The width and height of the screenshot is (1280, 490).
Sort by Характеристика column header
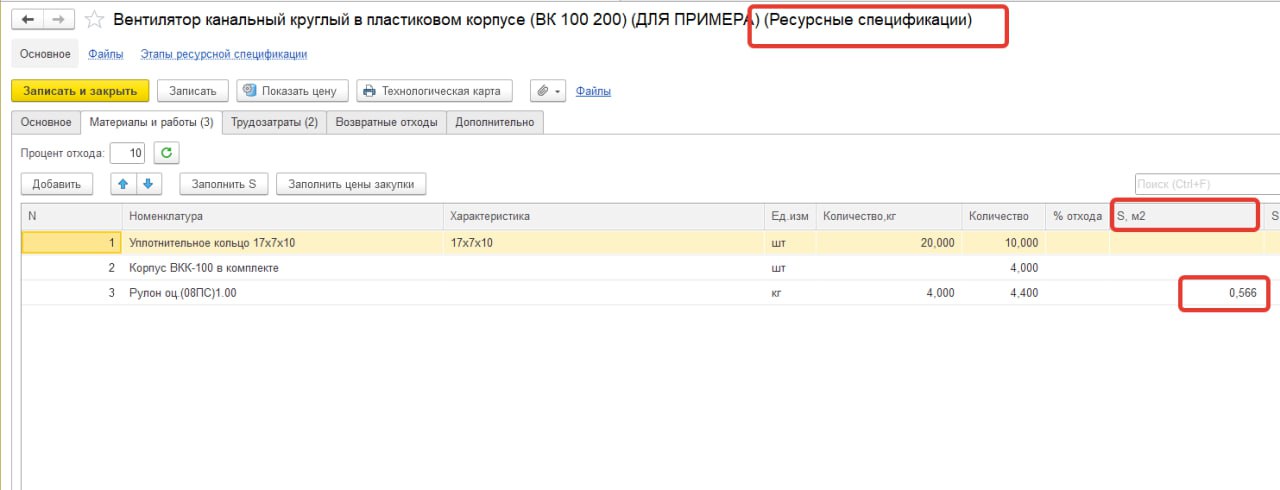[x=604, y=216]
